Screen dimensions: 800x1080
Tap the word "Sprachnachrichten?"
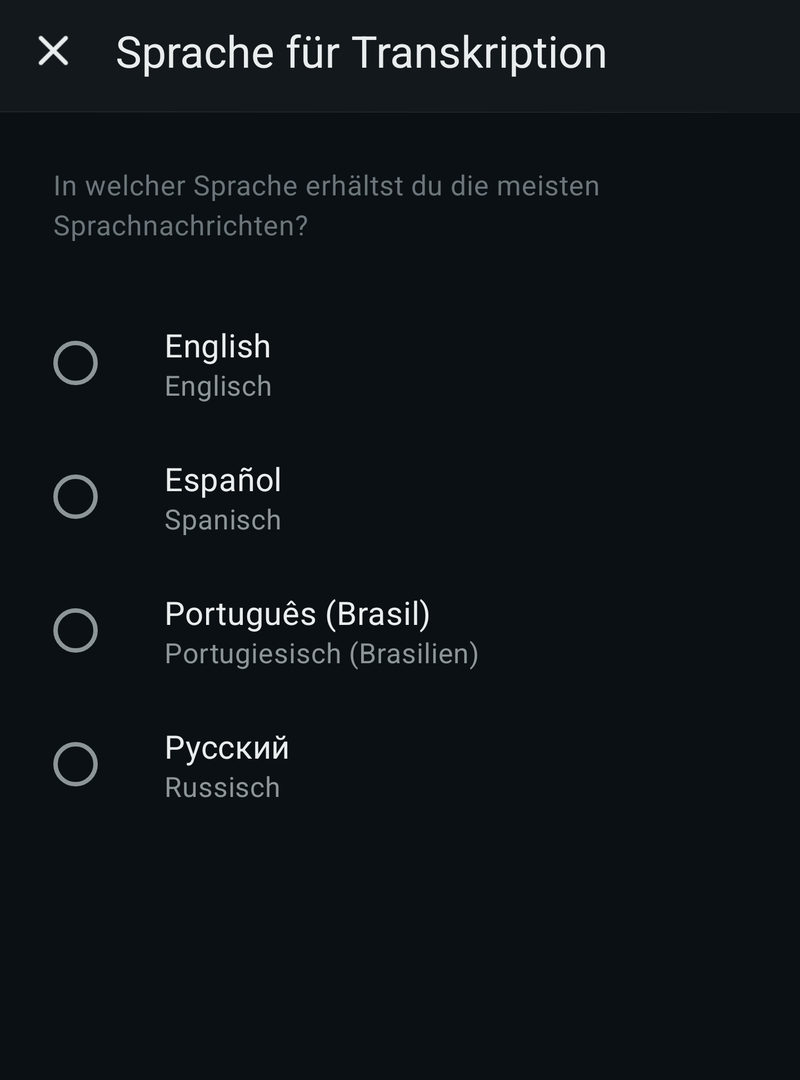(180, 226)
